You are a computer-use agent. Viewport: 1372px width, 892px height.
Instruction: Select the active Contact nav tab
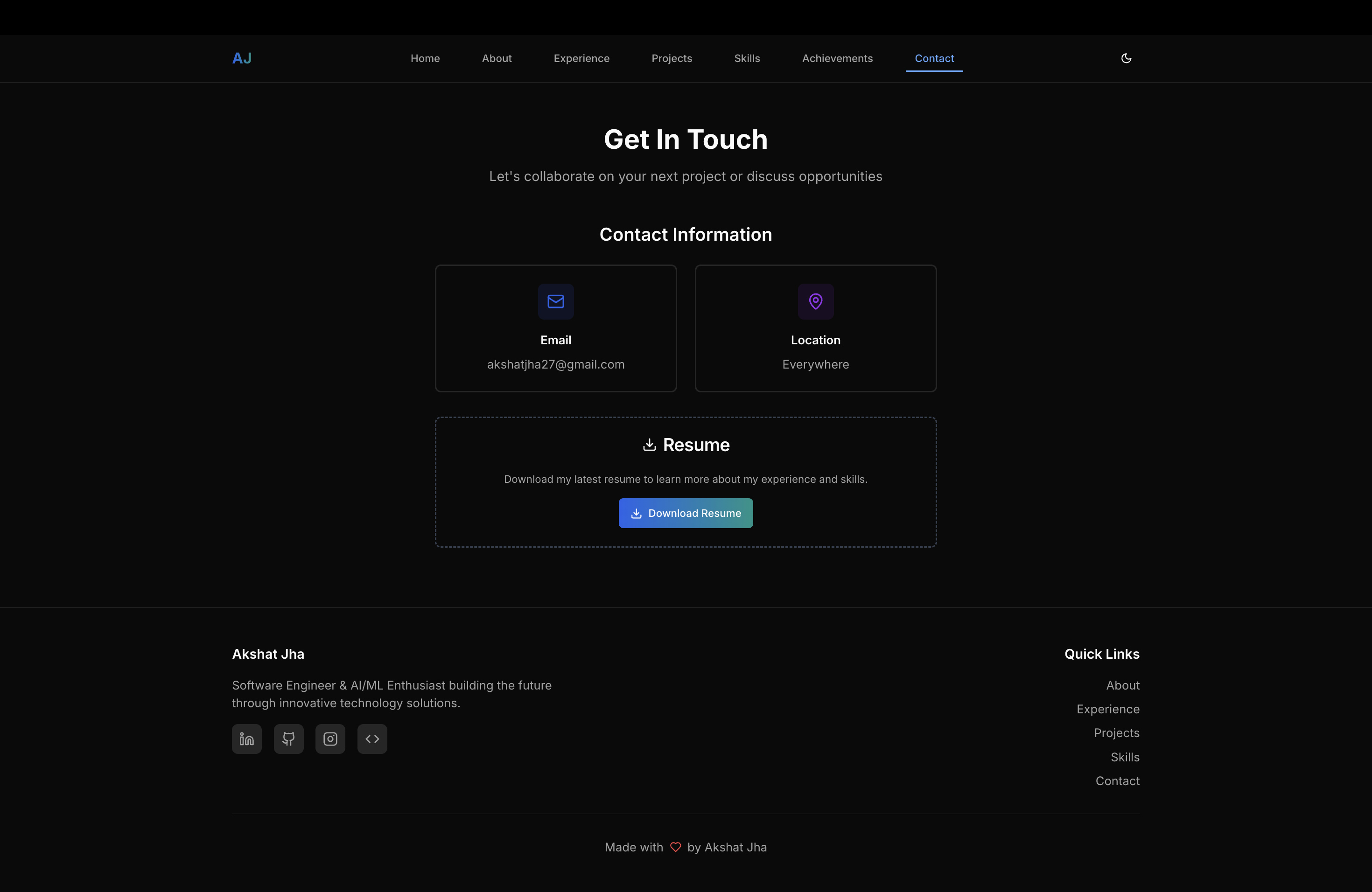(934, 58)
